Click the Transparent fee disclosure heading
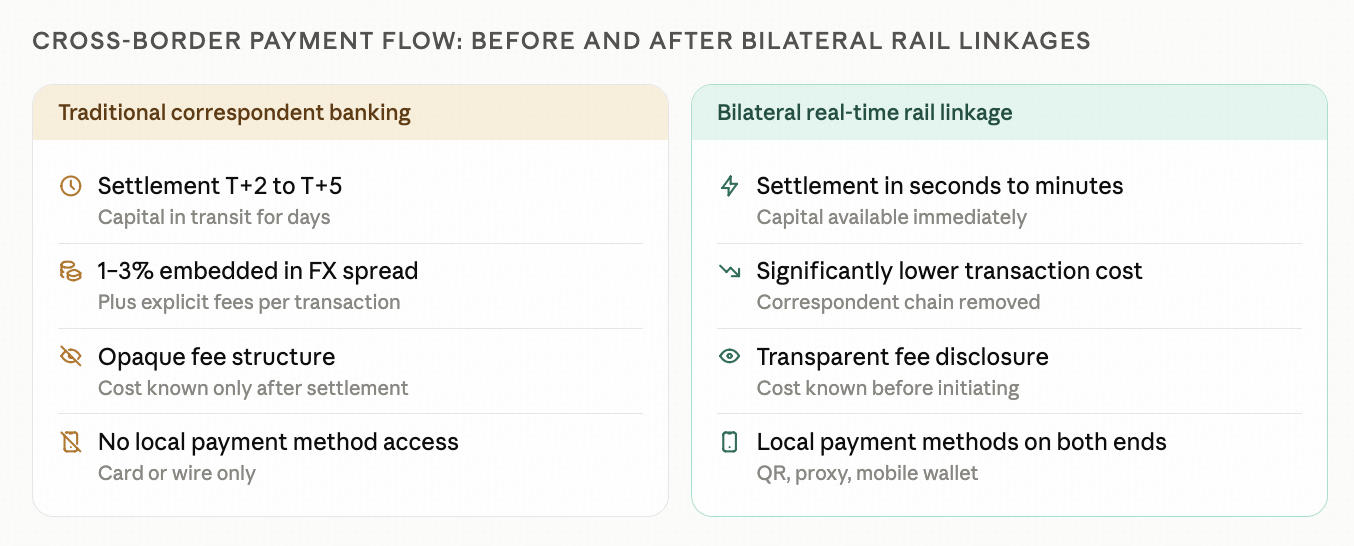The height and width of the screenshot is (546, 1354). pos(903,357)
